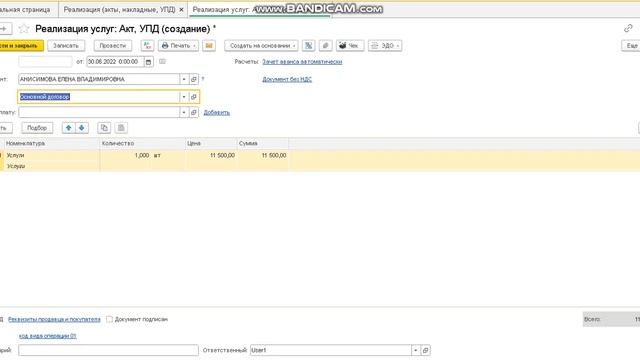640x360 pixels.
Task: Click the small grey icon right of the calendar
Action: (162, 62)
